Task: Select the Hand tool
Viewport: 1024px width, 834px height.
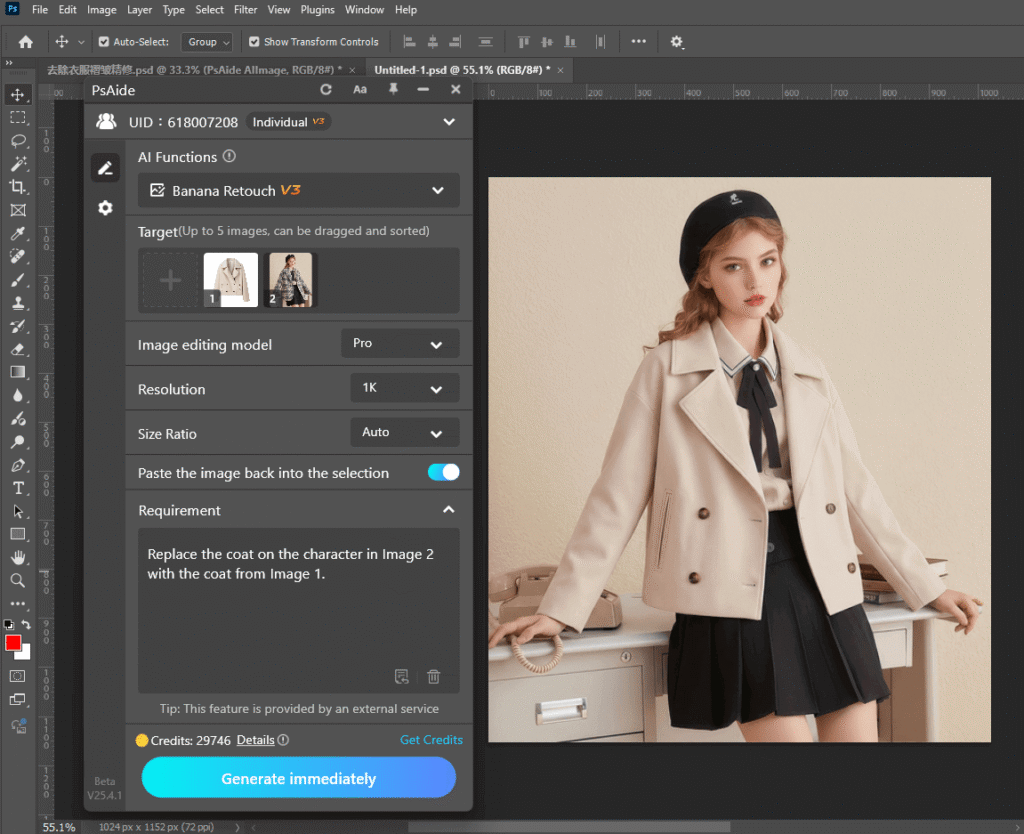Action: tap(18, 557)
